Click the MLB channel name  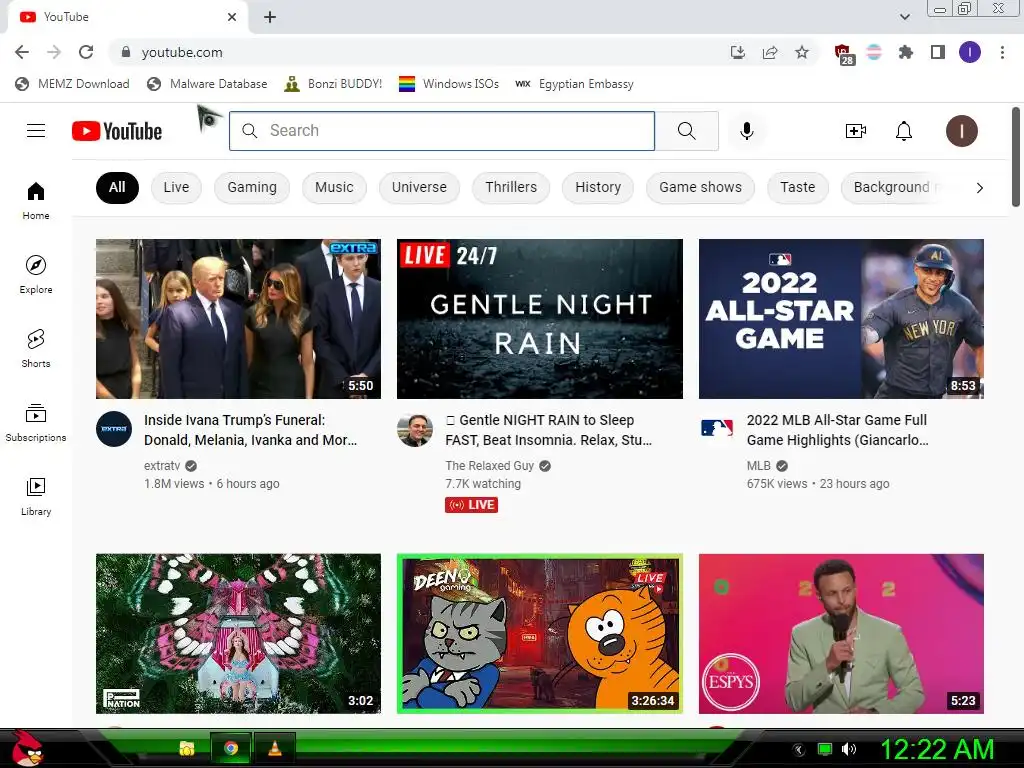coord(759,466)
